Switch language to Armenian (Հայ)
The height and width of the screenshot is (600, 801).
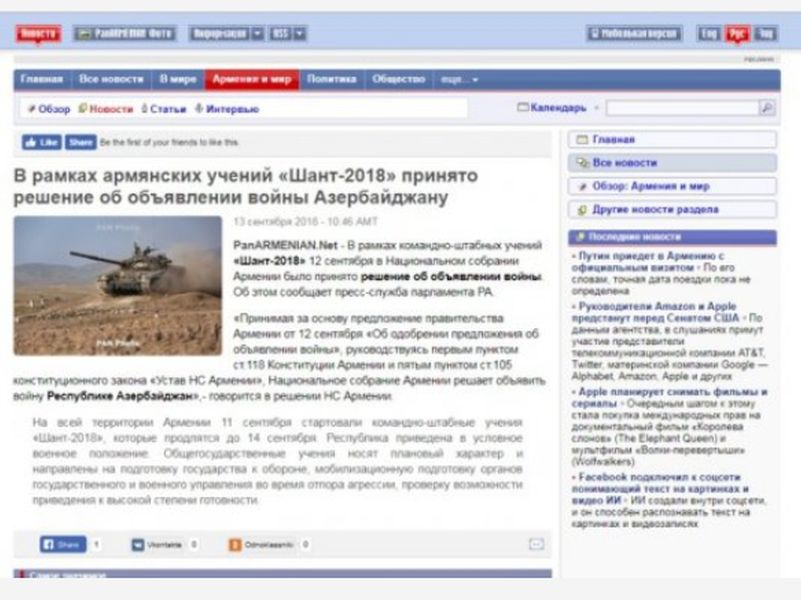pyautogui.click(x=765, y=34)
